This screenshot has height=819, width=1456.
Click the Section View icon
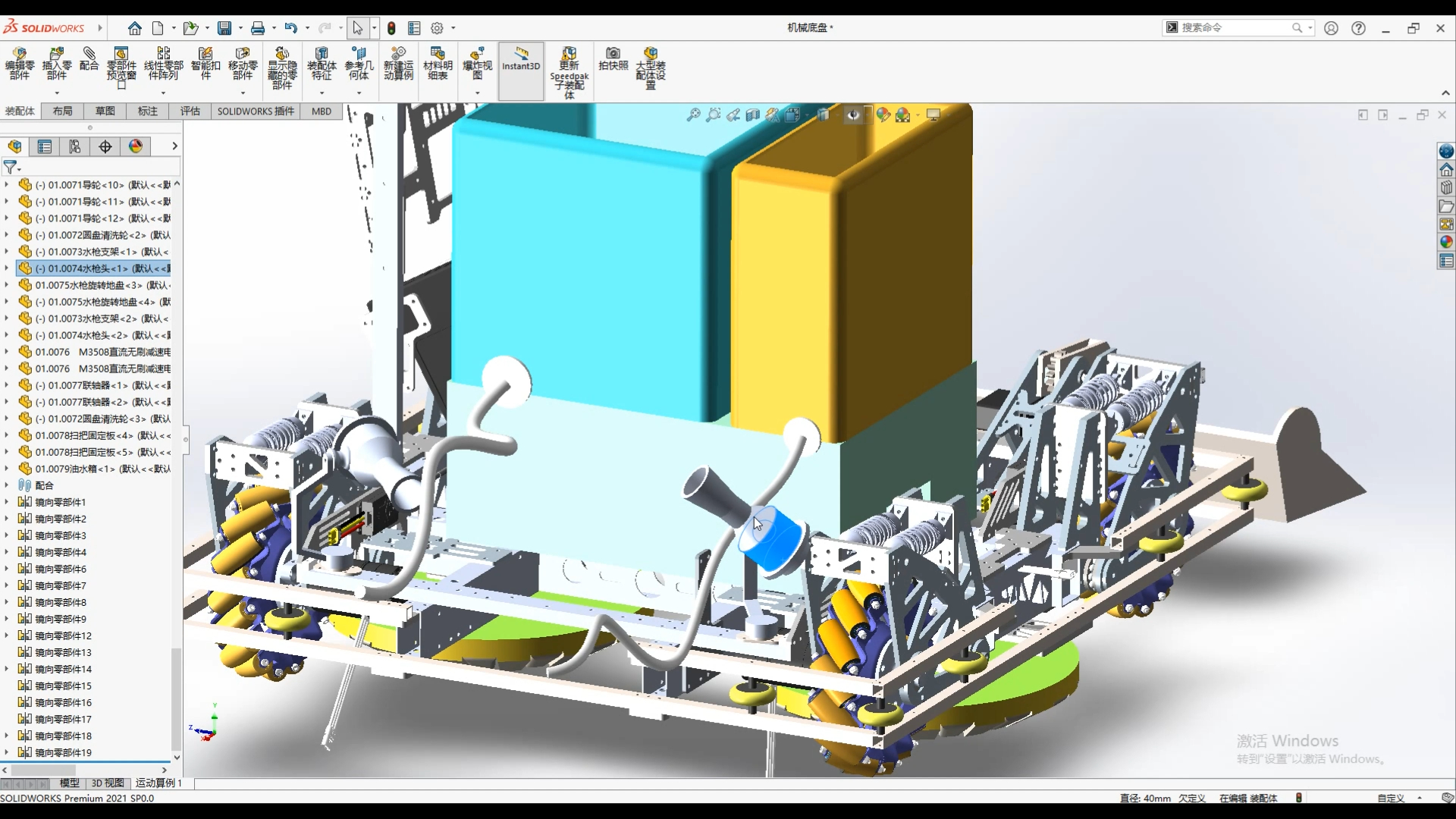[x=752, y=115]
